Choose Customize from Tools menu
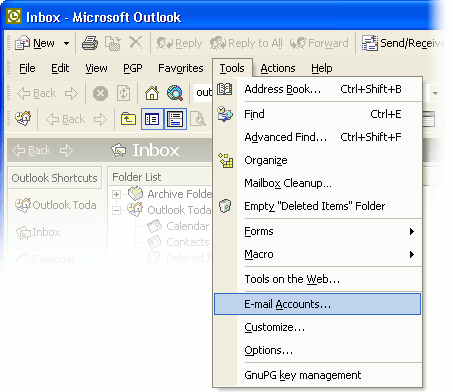The width and height of the screenshot is (453, 392). [318, 327]
